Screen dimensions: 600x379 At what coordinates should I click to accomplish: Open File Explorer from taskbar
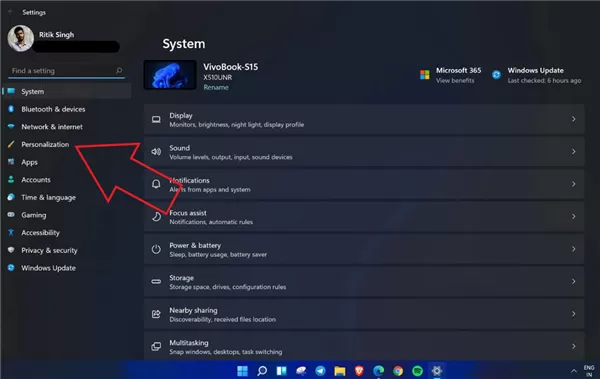[x=339, y=371]
